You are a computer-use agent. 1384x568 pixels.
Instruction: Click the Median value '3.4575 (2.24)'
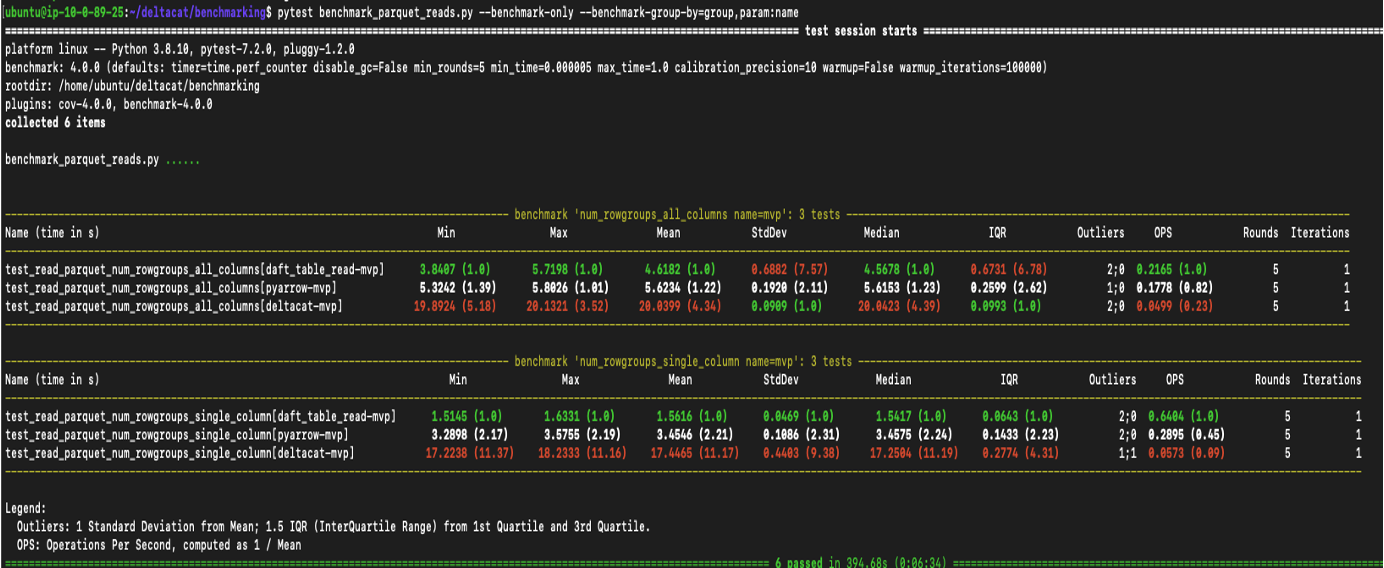point(915,435)
